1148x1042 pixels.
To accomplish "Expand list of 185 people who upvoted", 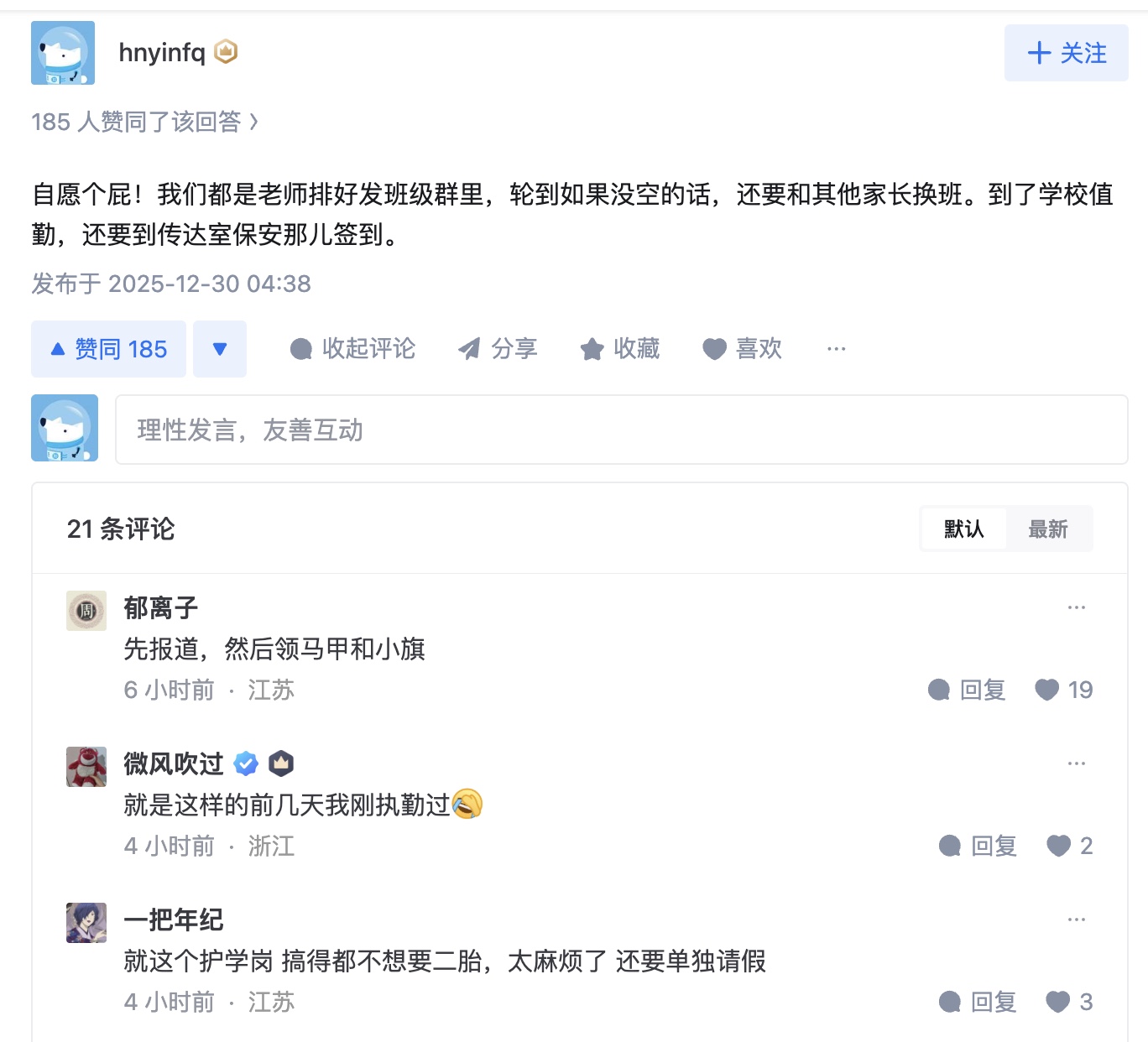I will click(144, 122).
